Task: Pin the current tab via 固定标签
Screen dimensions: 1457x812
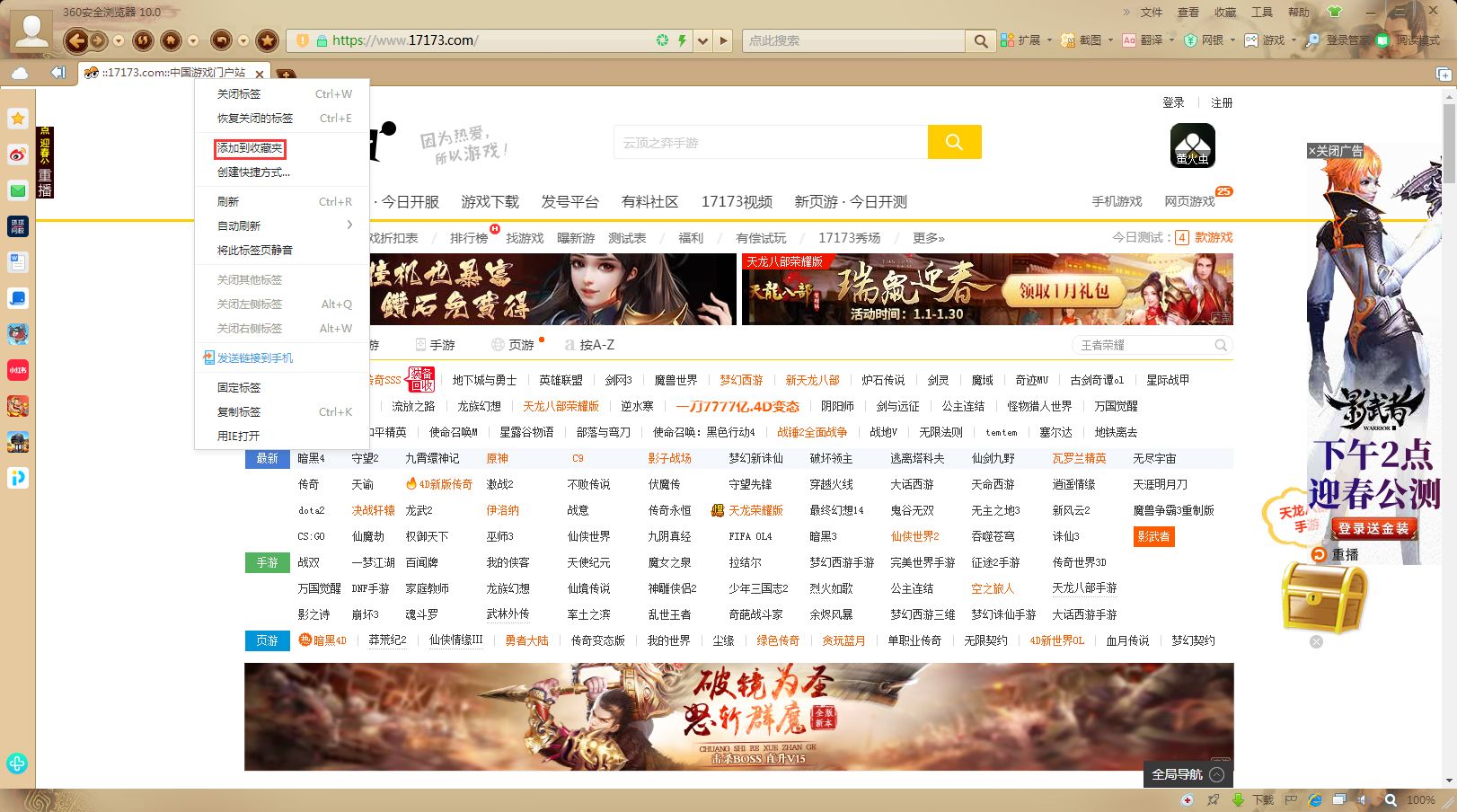Action: click(x=236, y=387)
